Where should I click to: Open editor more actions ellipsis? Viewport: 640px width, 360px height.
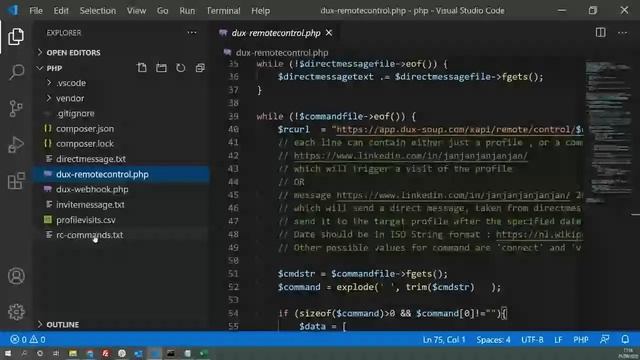622,33
